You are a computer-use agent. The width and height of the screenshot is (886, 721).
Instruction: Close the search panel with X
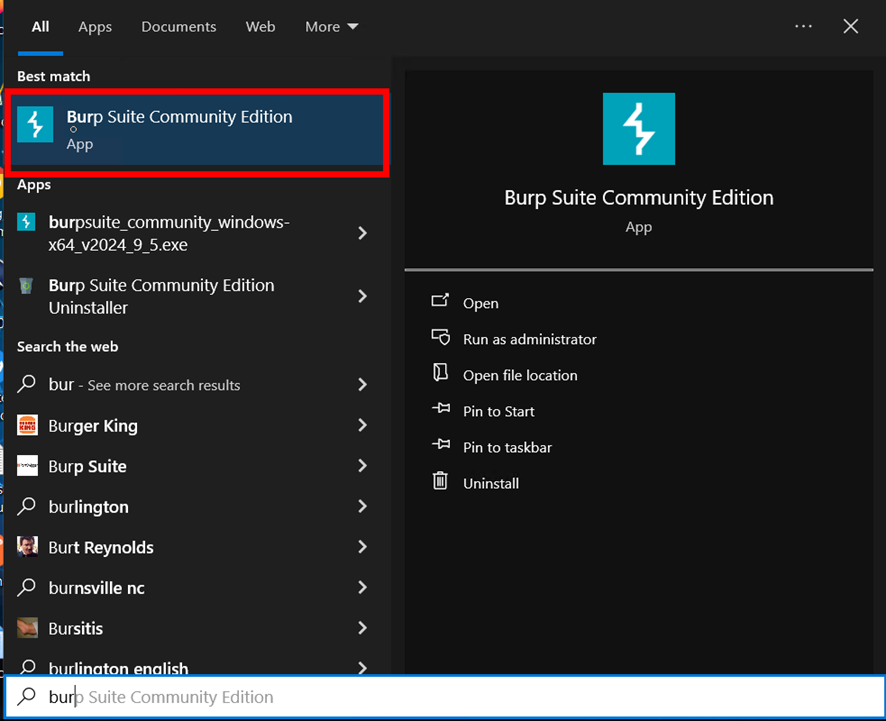[x=850, y=26]
